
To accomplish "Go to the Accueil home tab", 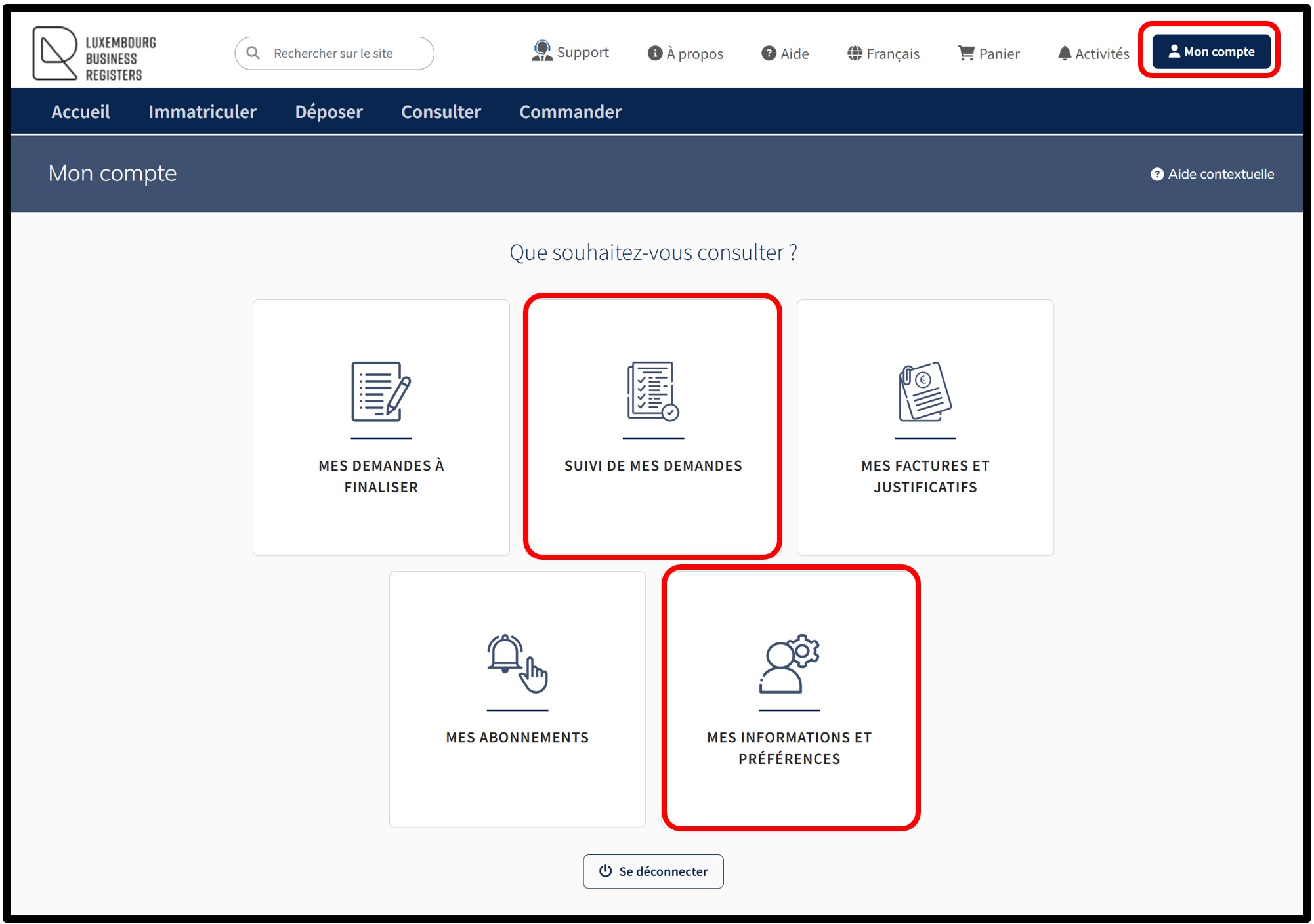I will coord(81,112).
